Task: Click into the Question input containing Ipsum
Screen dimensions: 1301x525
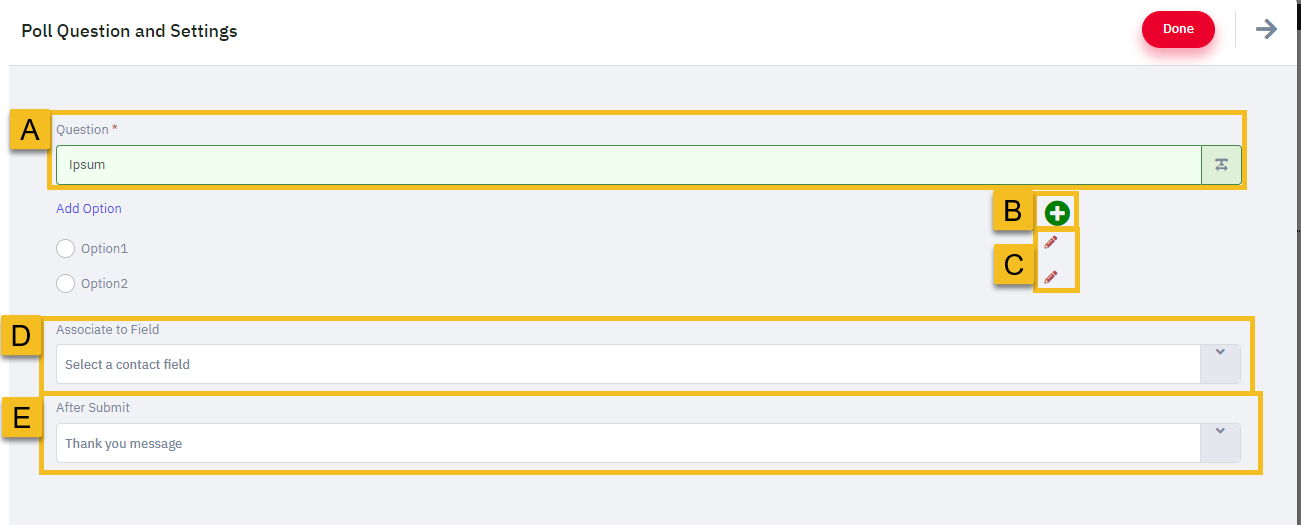Action: click(x=628, y=165)
